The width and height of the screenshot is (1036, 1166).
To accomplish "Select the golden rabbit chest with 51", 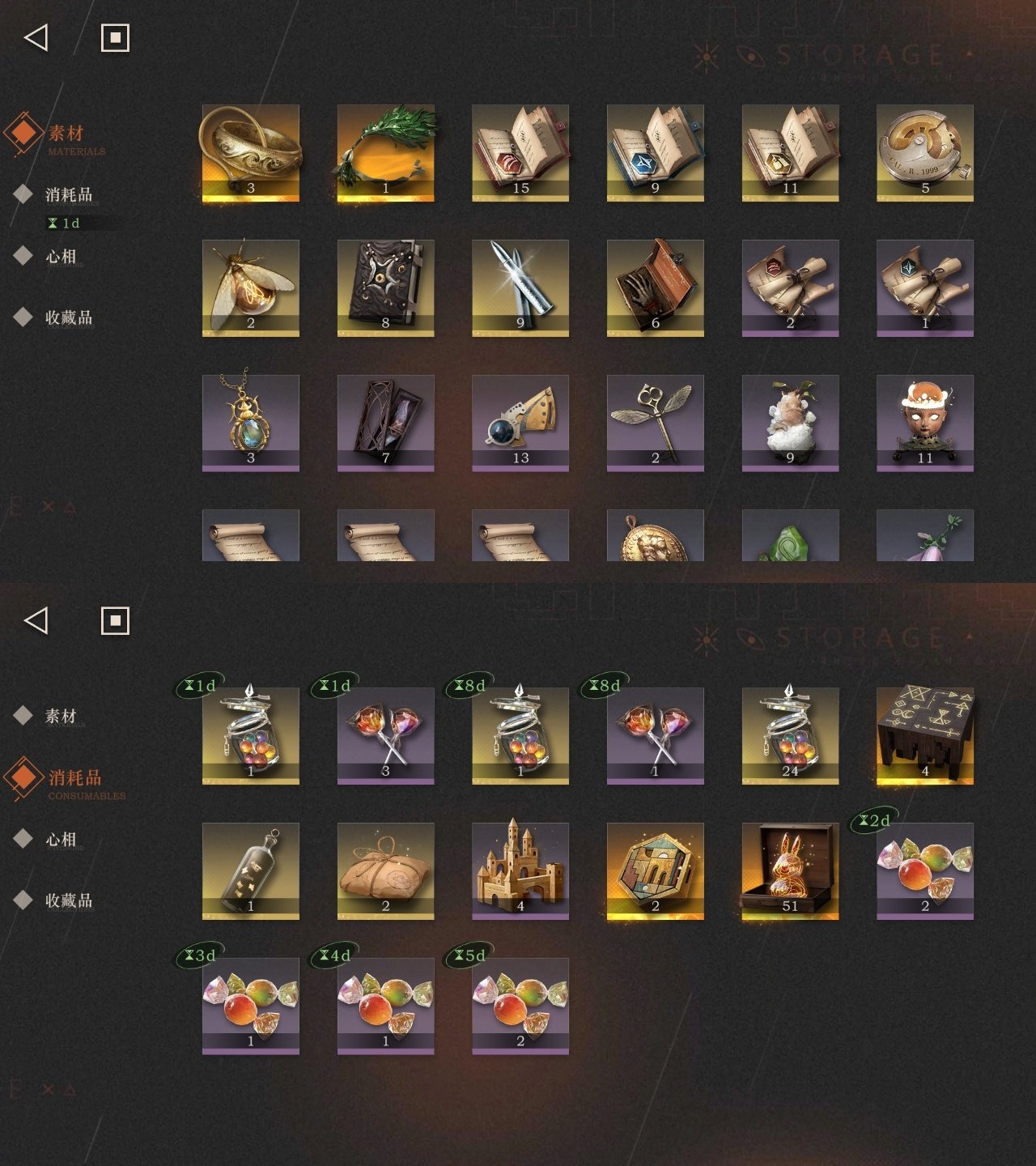I will coord(790,871).
